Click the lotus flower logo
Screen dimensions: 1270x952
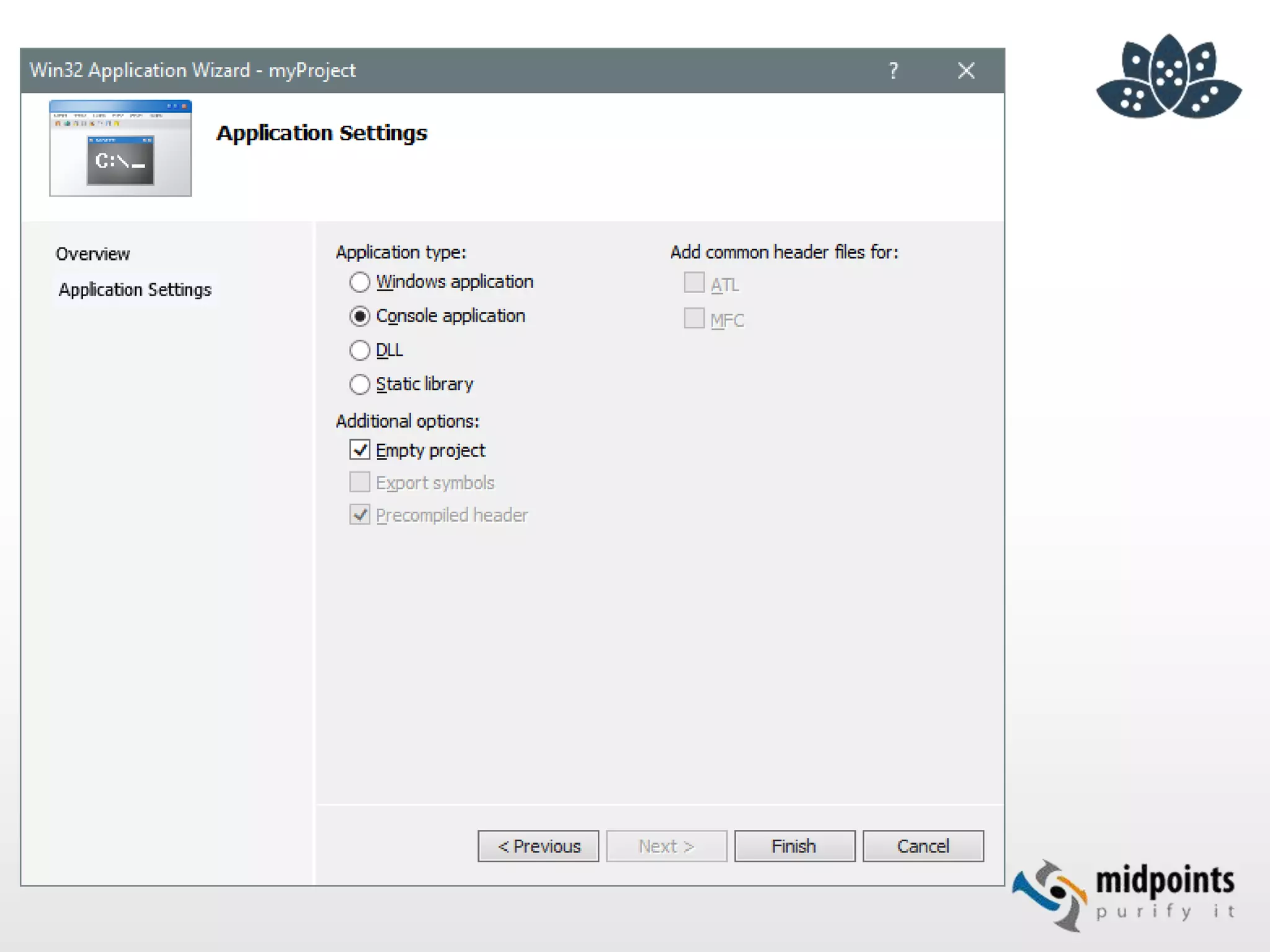tap(1168, 78)
